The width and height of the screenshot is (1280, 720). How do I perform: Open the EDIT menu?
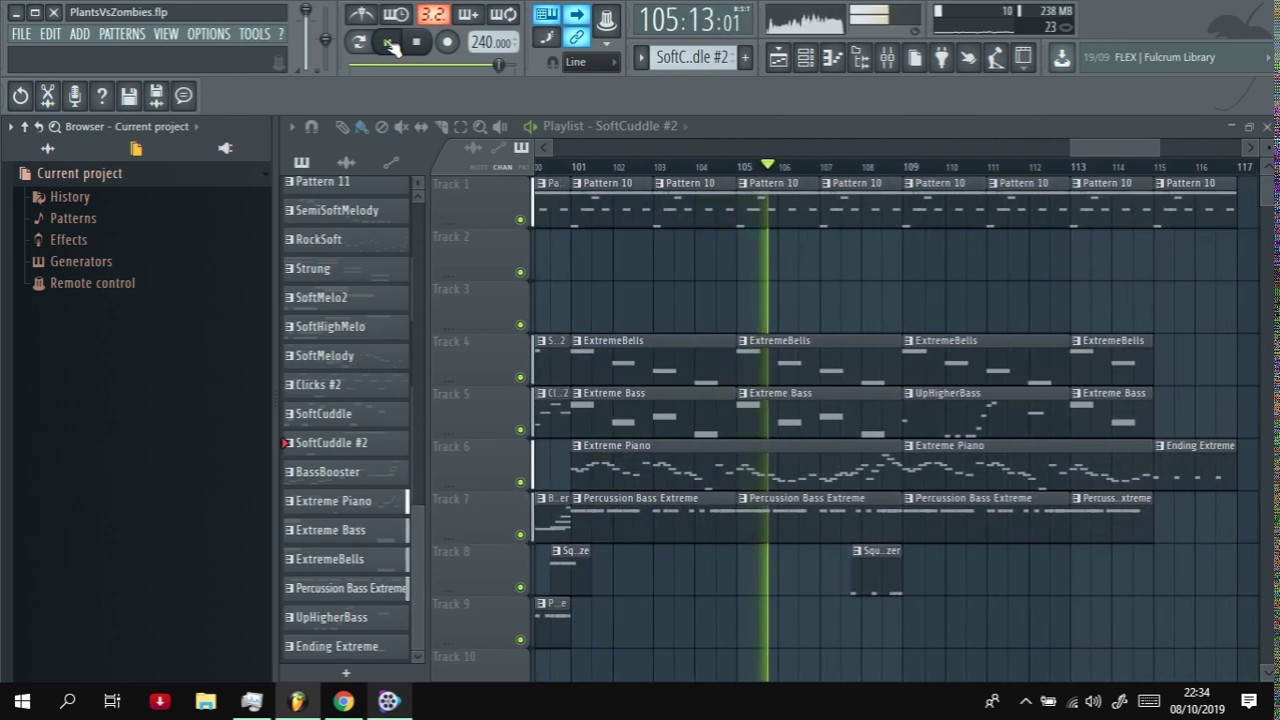click(x=51, y=34)
